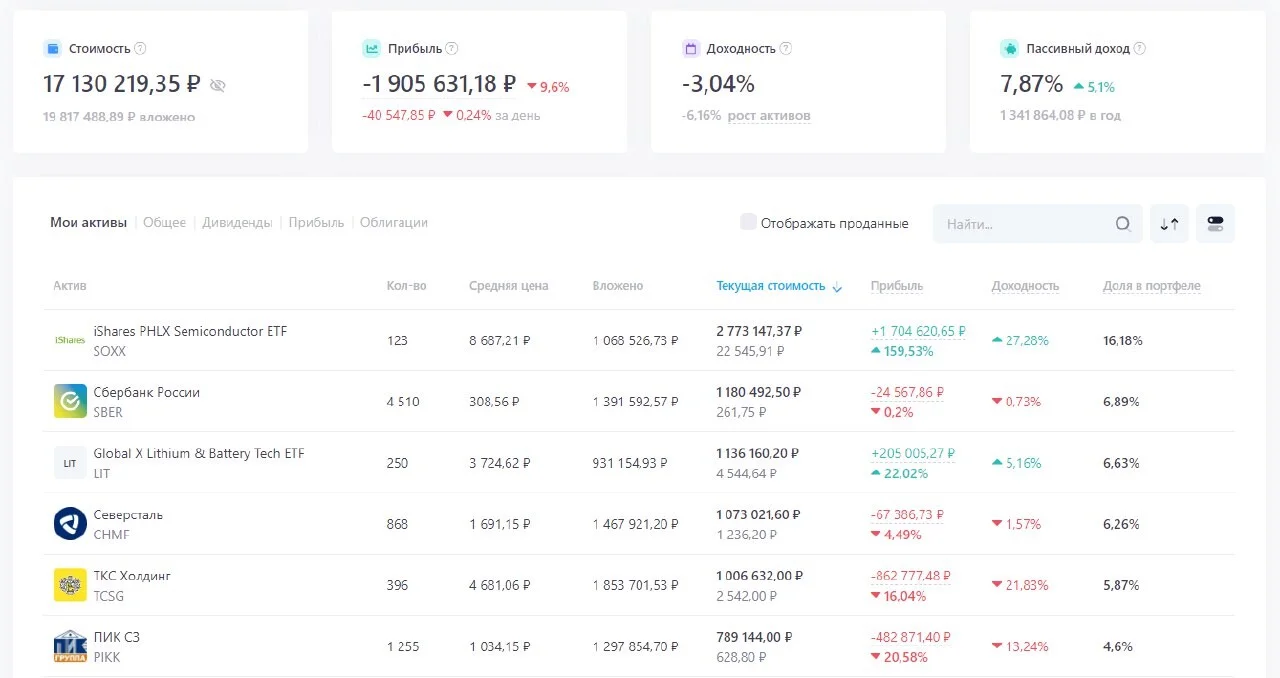Click SBER profit -24 567,86 ₽
This screenshot has height=678, width=1280.
tap(907, 392)
